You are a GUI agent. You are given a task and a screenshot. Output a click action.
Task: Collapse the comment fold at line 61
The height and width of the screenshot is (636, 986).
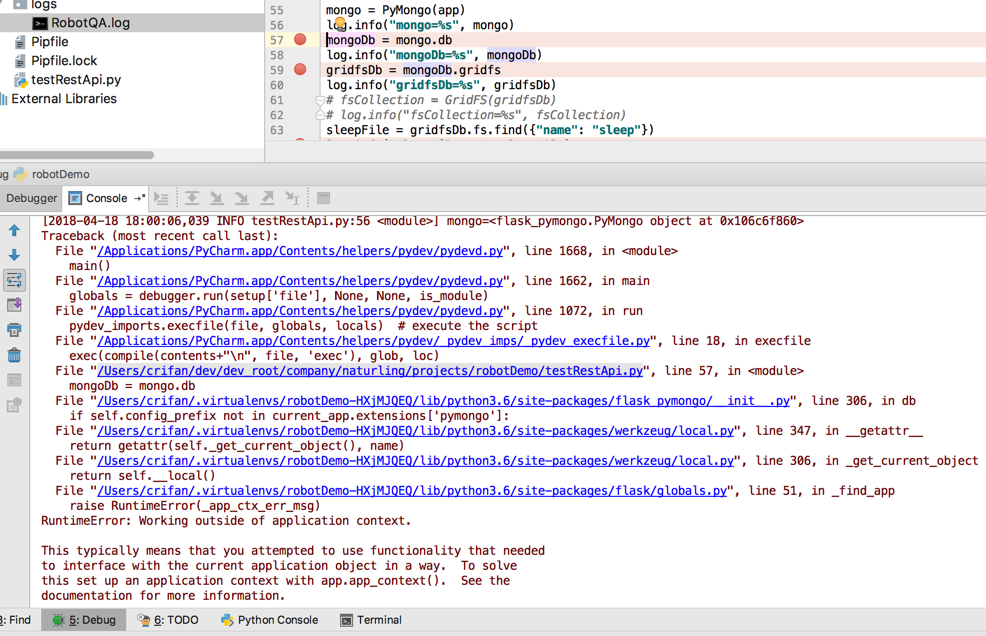pyautogui.click(x=320, y=100)
